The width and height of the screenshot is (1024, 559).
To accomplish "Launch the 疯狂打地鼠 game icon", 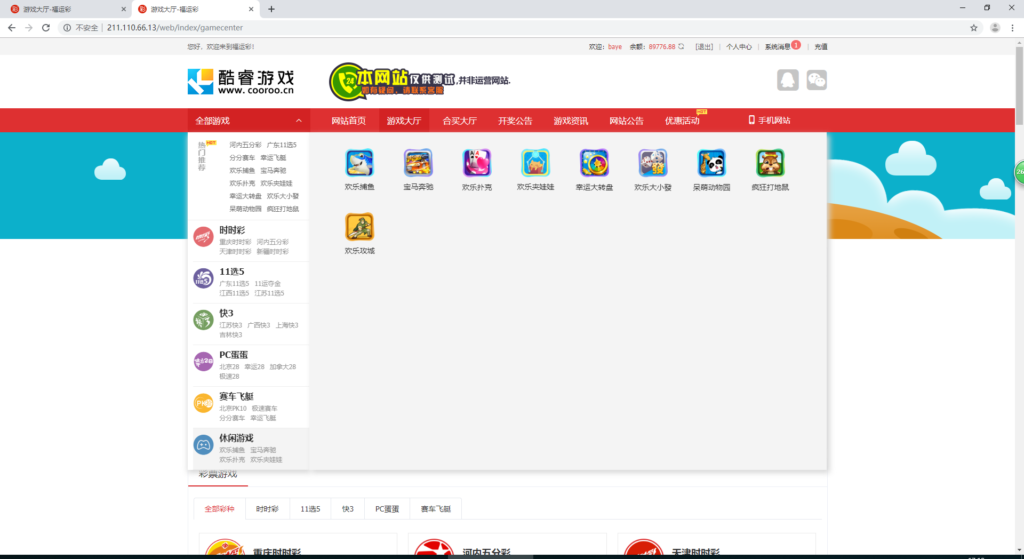I will (x=770, y=163).
